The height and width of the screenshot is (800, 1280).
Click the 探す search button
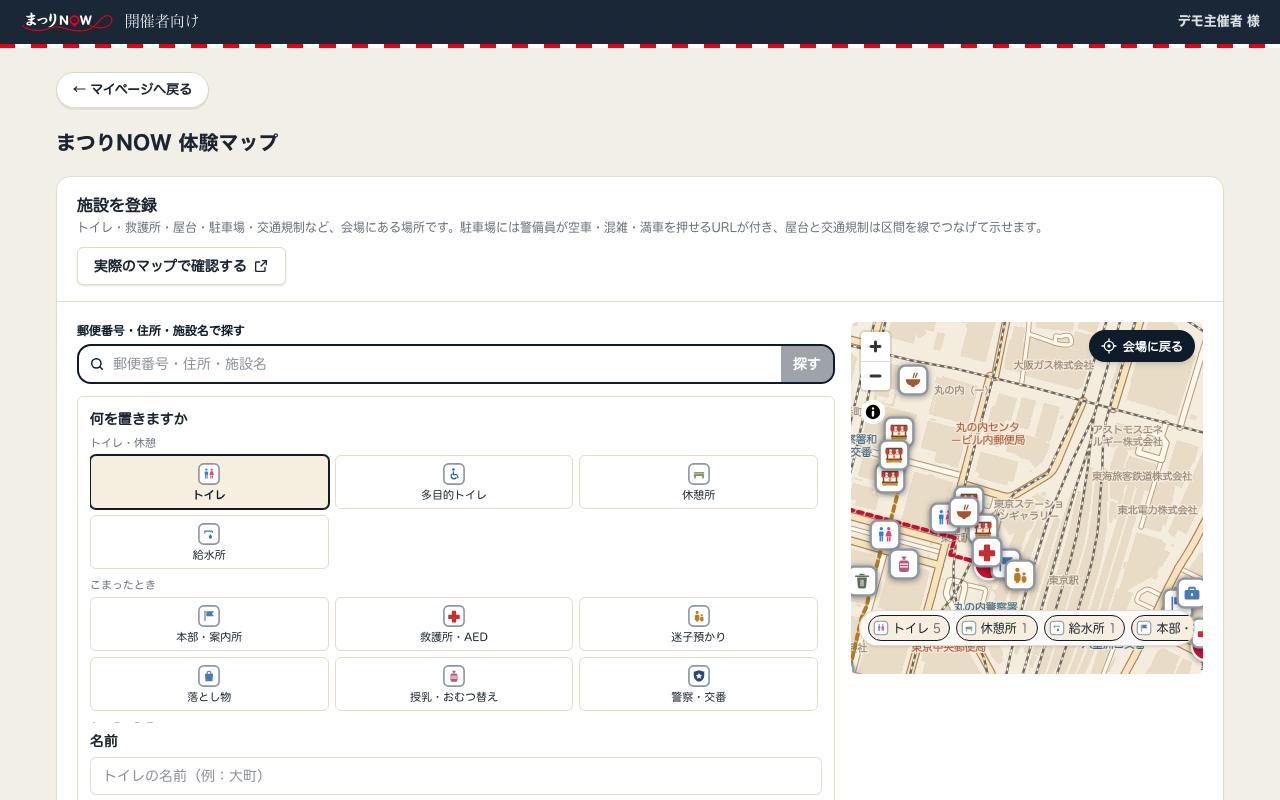pyautogui.click(x=807, y=364)
